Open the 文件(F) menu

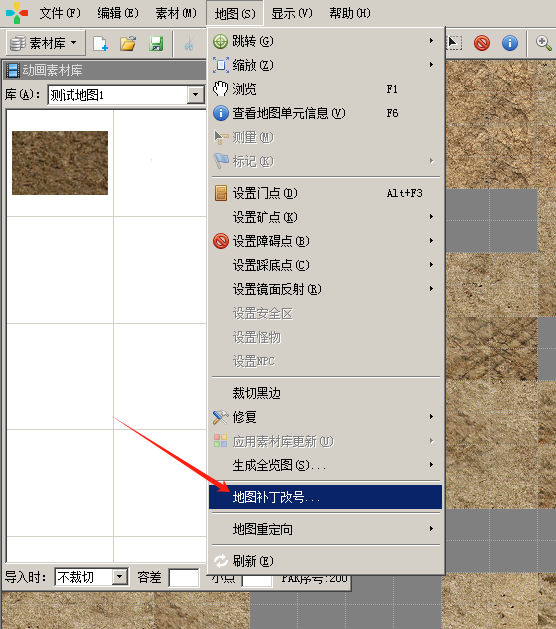click(60, 13)
